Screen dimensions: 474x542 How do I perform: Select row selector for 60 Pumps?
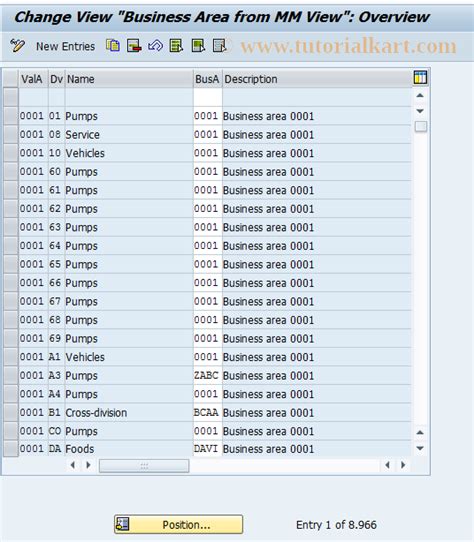coord(11,172)
